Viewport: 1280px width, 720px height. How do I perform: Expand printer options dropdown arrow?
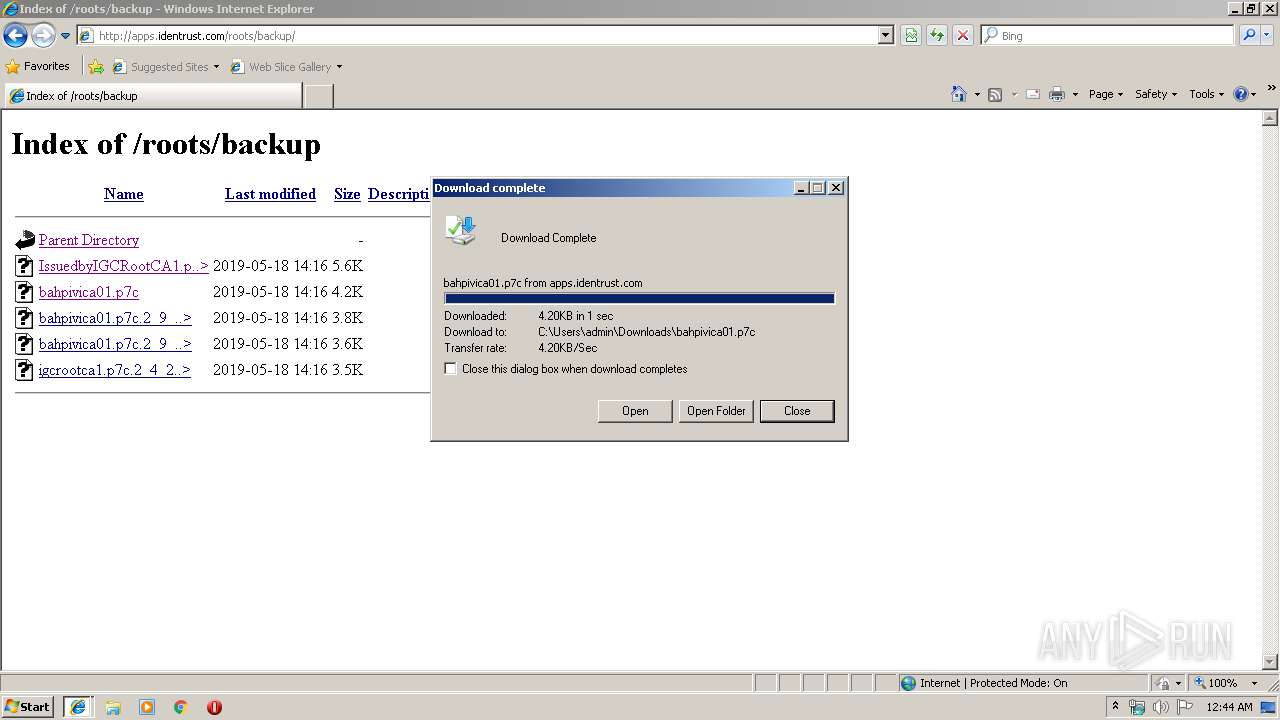[x=1075, y=94]
